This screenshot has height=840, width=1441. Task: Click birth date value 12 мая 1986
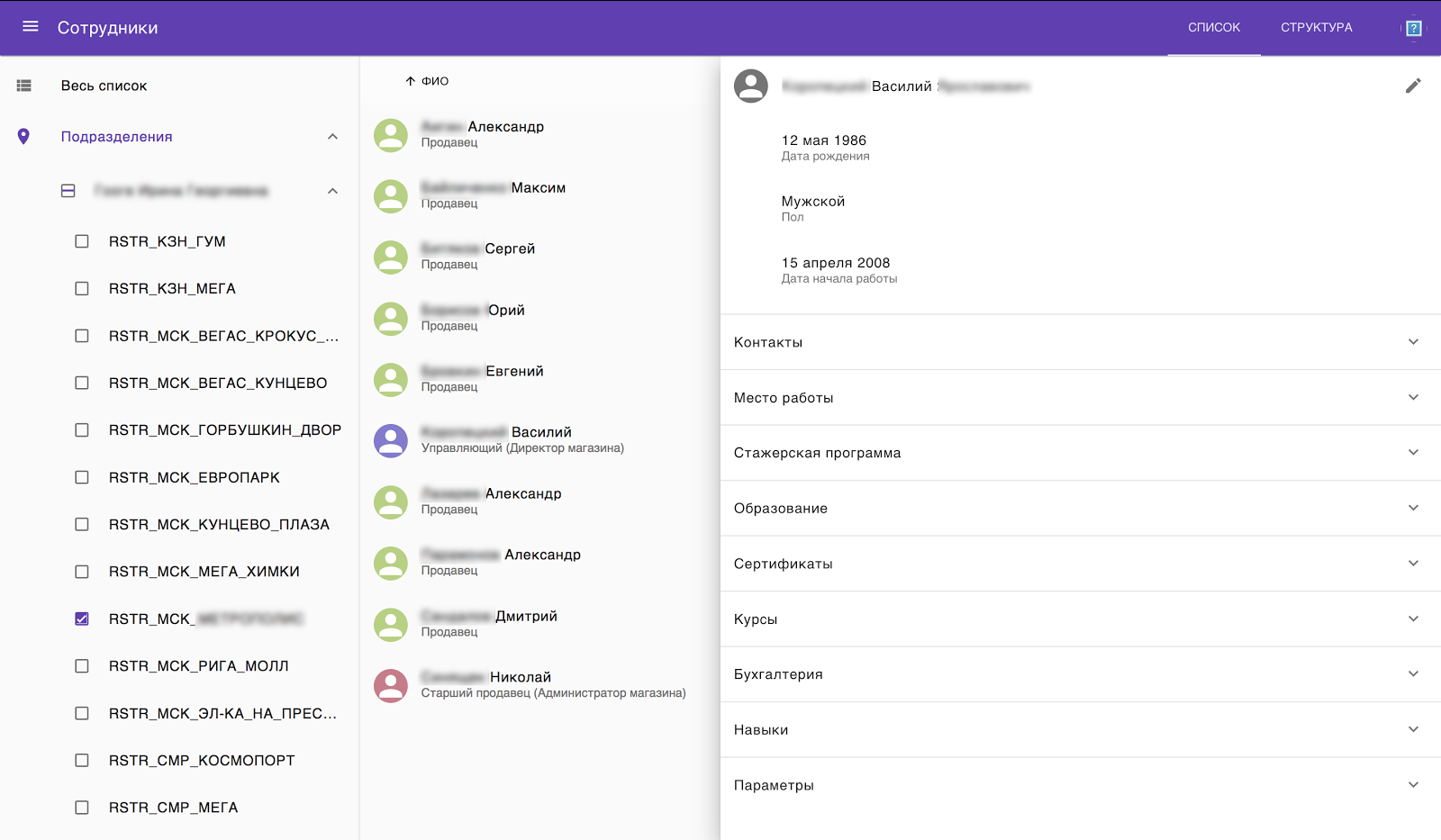click(824, 140)
